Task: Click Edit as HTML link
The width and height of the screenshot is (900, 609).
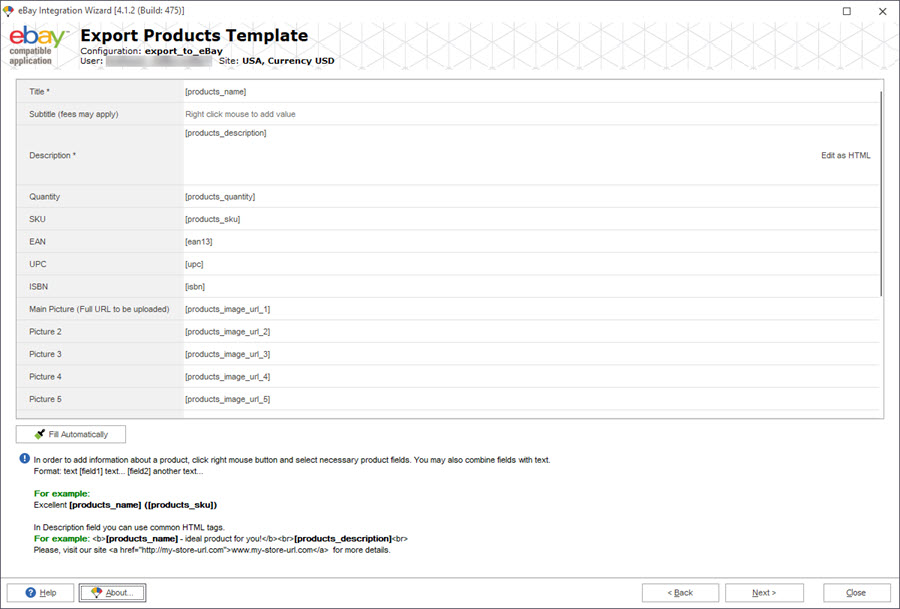Action: [845, 156]
